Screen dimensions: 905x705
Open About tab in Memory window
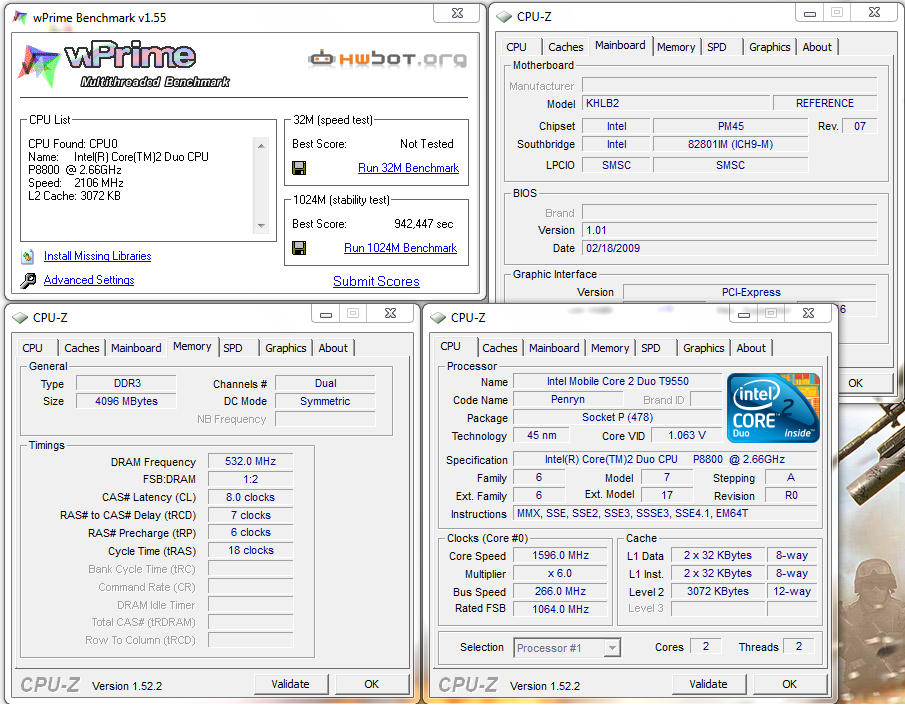point(334,348)
